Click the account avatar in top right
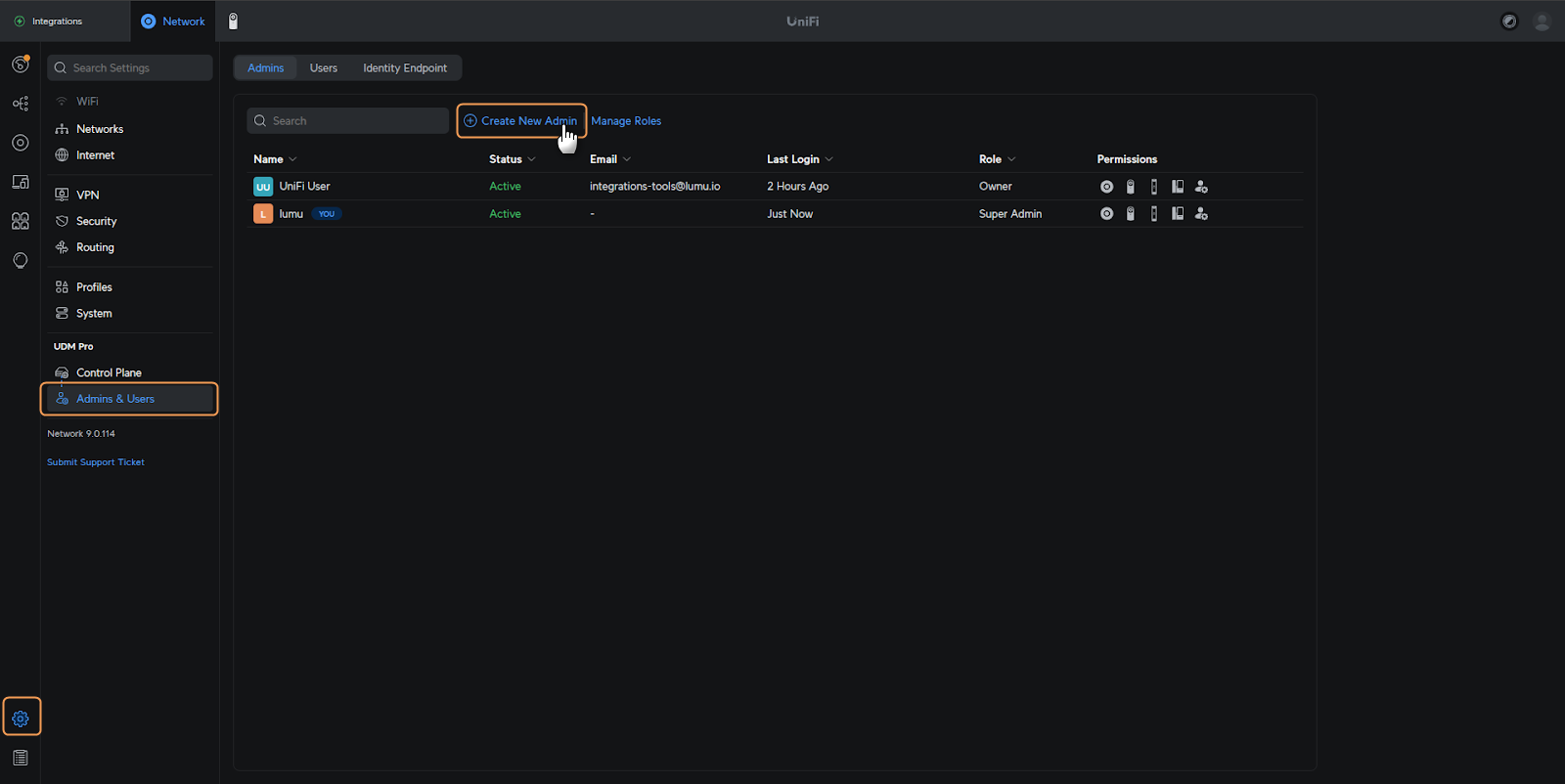 1542,22
